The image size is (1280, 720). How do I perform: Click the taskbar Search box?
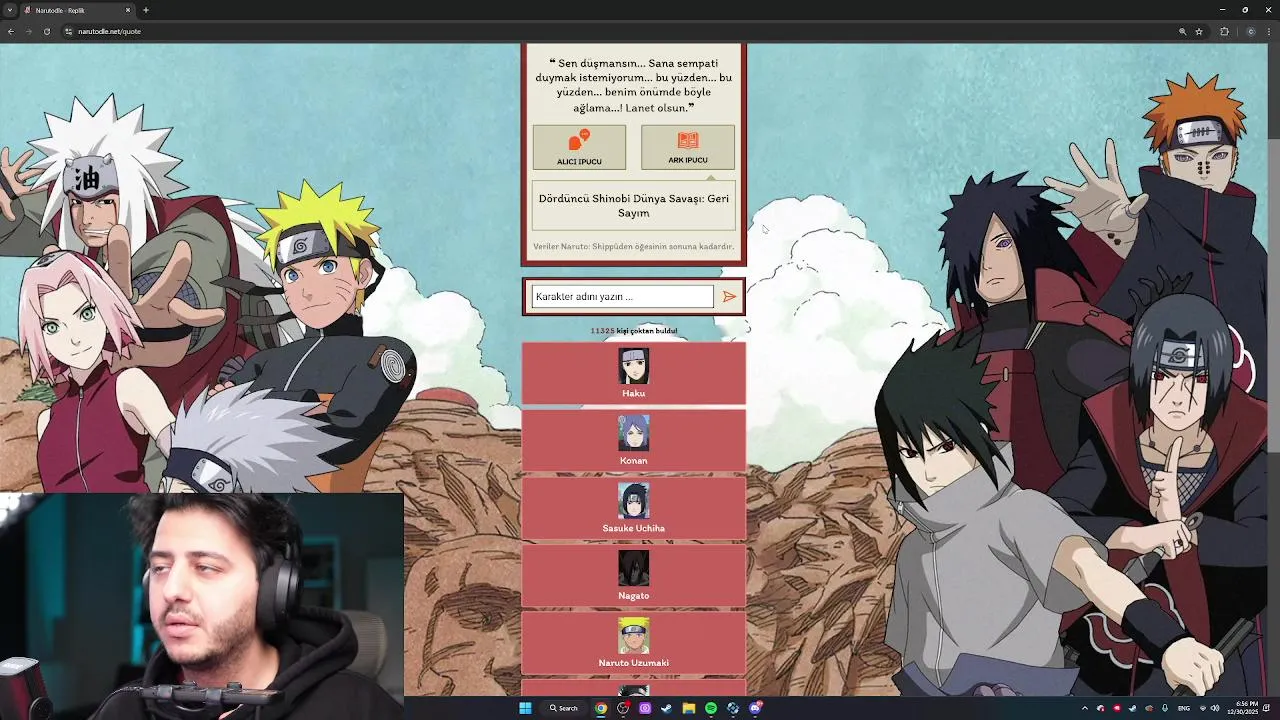[x=564, y=708]
